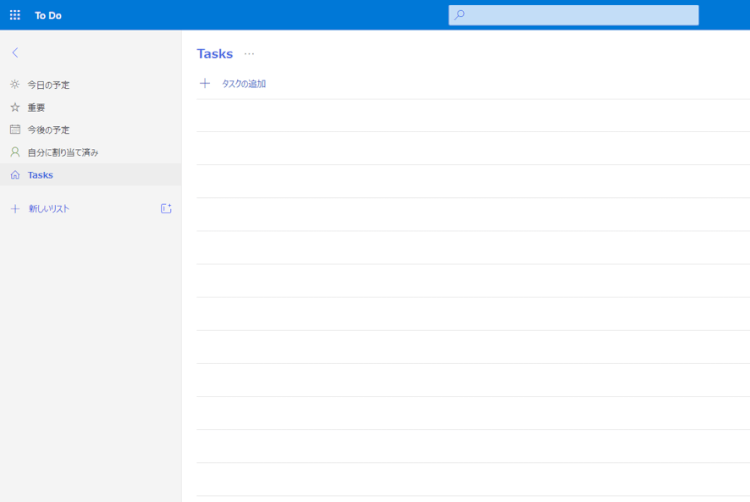Open the 自分に割り当て済み list label
Screen dimensions: 750x502
63,152
